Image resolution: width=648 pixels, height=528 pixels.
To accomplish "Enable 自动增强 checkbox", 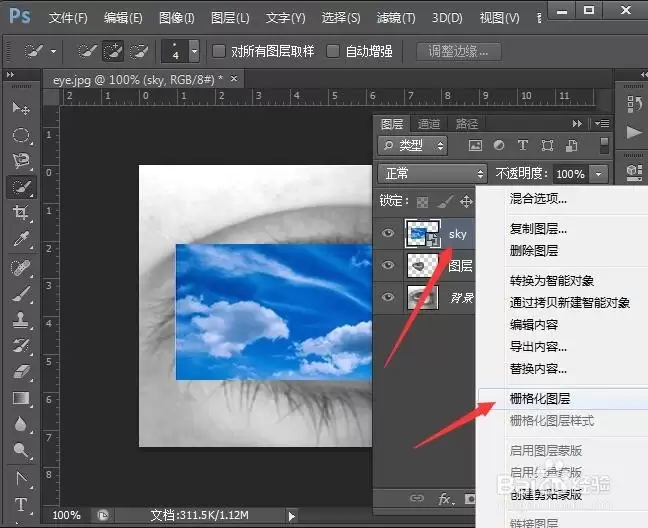I will tap(333, 51).
